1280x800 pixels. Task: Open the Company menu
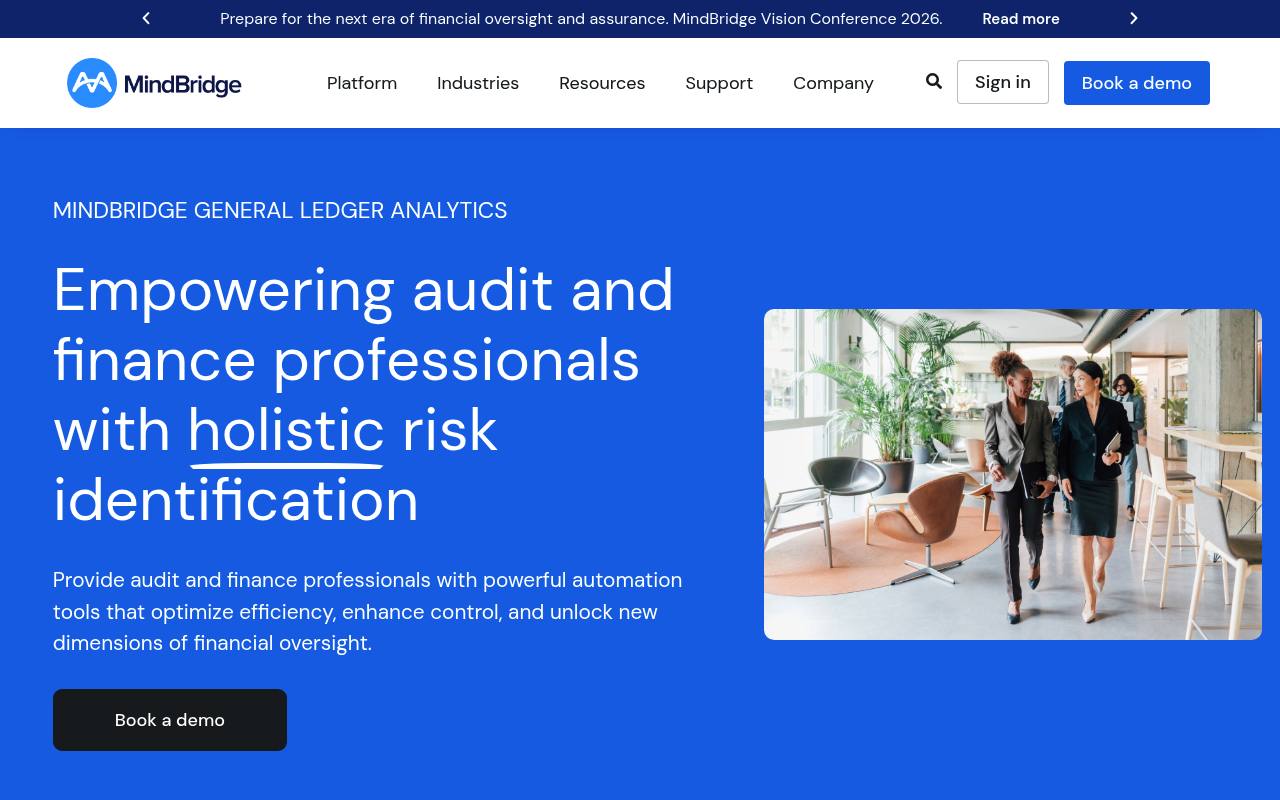[833, 83]
